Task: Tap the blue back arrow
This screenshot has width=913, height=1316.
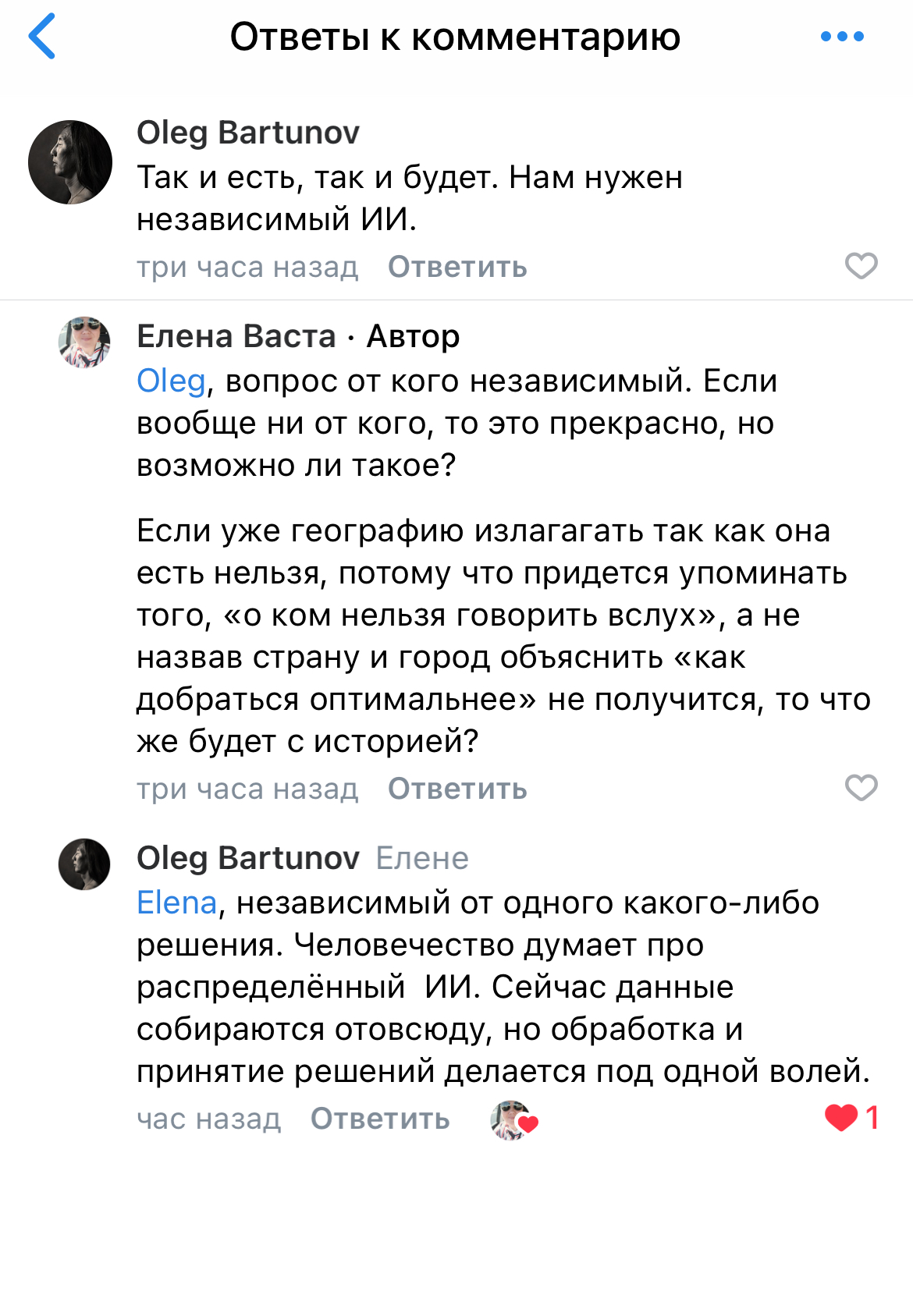Action: pos(42,37)
